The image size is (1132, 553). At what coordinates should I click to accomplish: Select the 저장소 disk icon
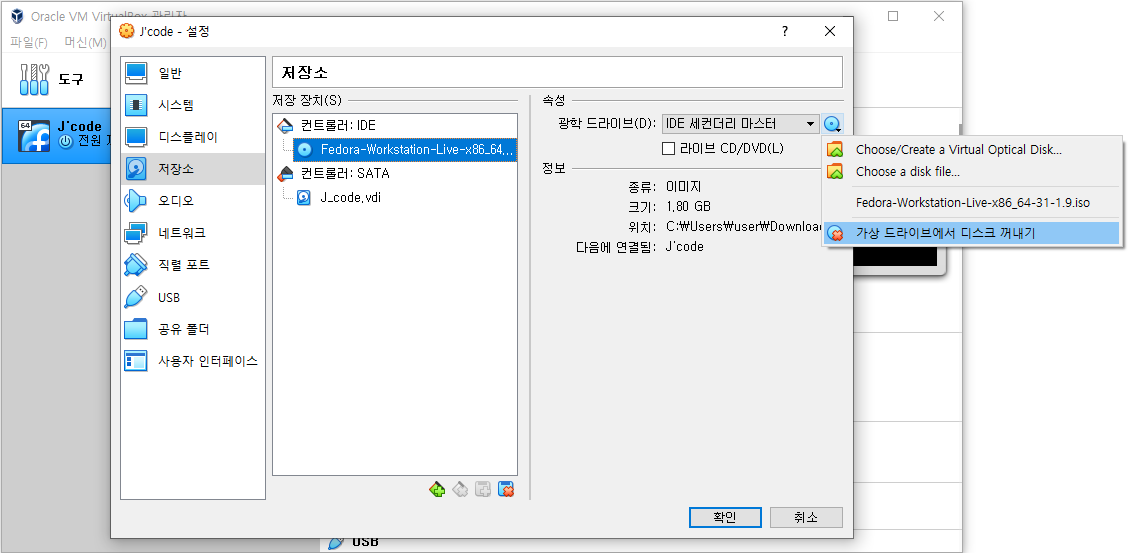point(136,169)
